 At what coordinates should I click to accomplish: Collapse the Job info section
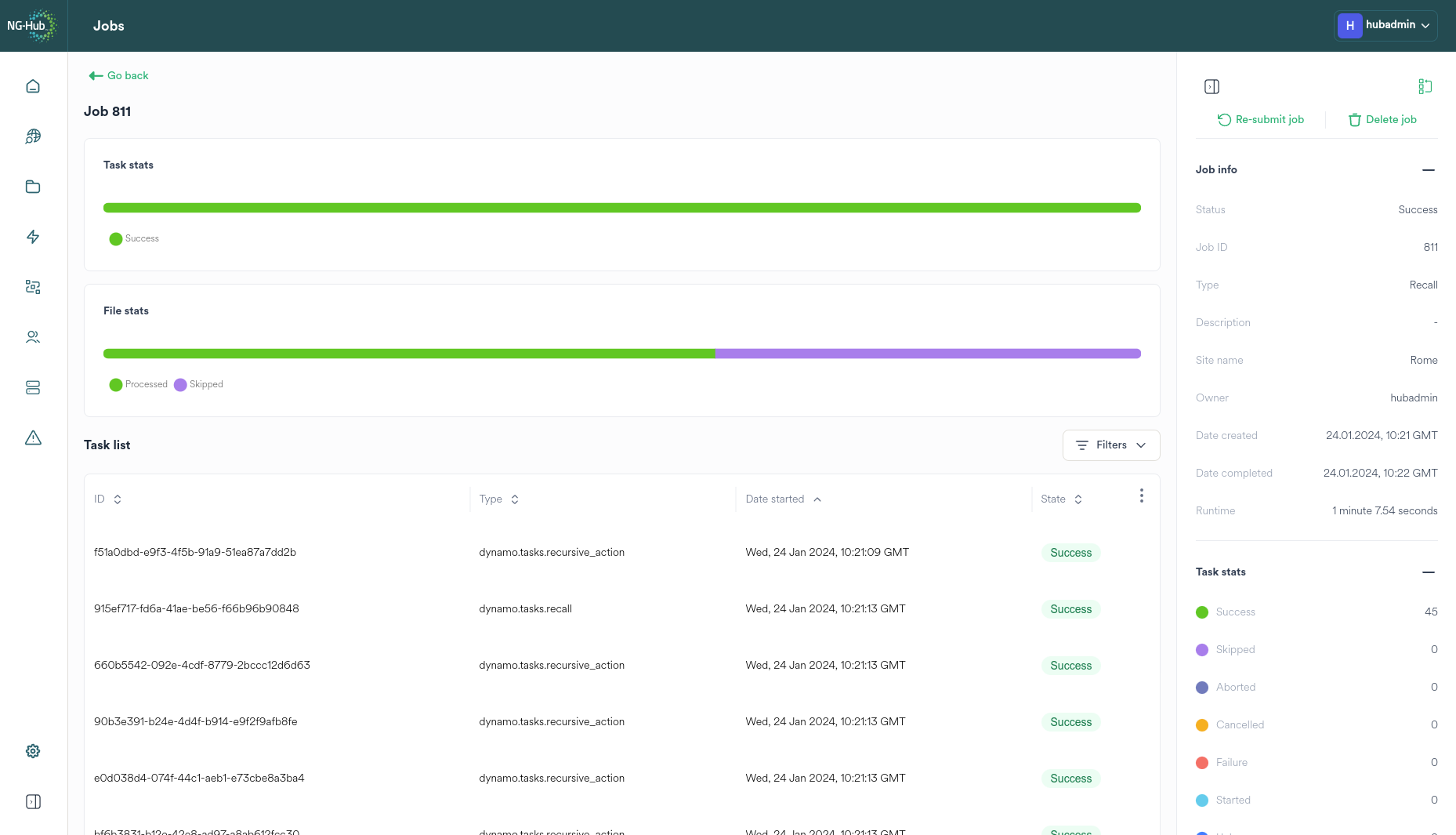point(1429,170)
